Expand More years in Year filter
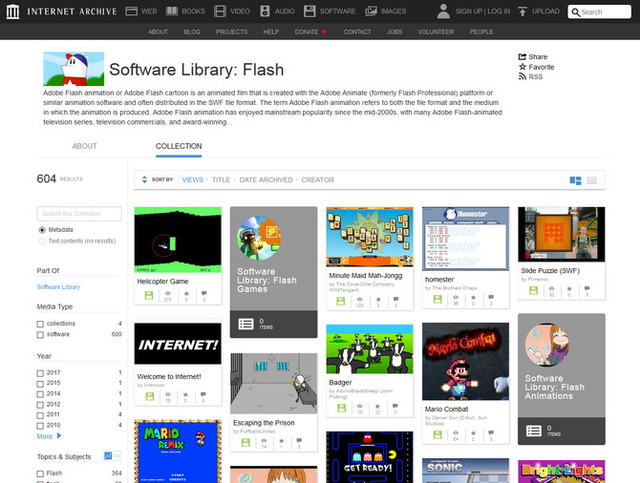640x483 pixels. 45,436
